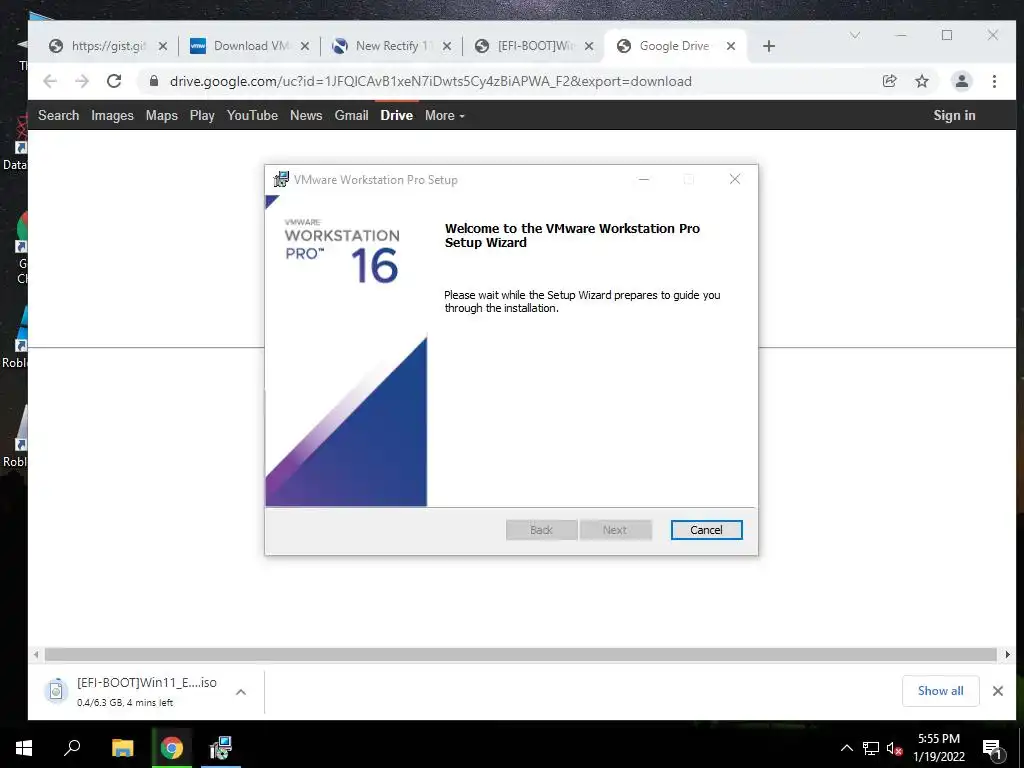Close the New Rectify 11 tab
The height and width of the screenshot is (768, 1024).
tap(447, 46)
